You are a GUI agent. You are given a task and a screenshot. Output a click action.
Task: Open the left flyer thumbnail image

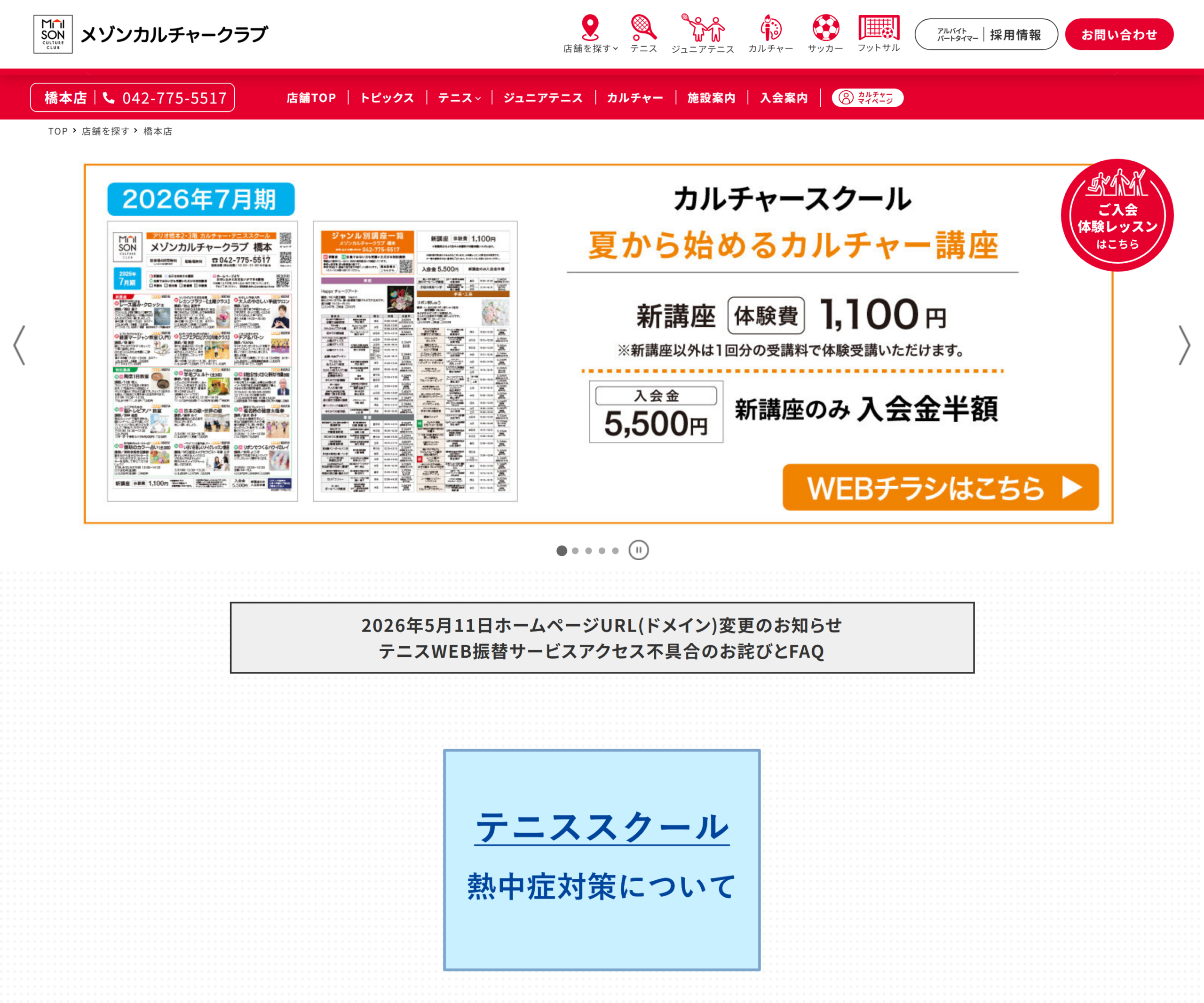click(202, 361)
